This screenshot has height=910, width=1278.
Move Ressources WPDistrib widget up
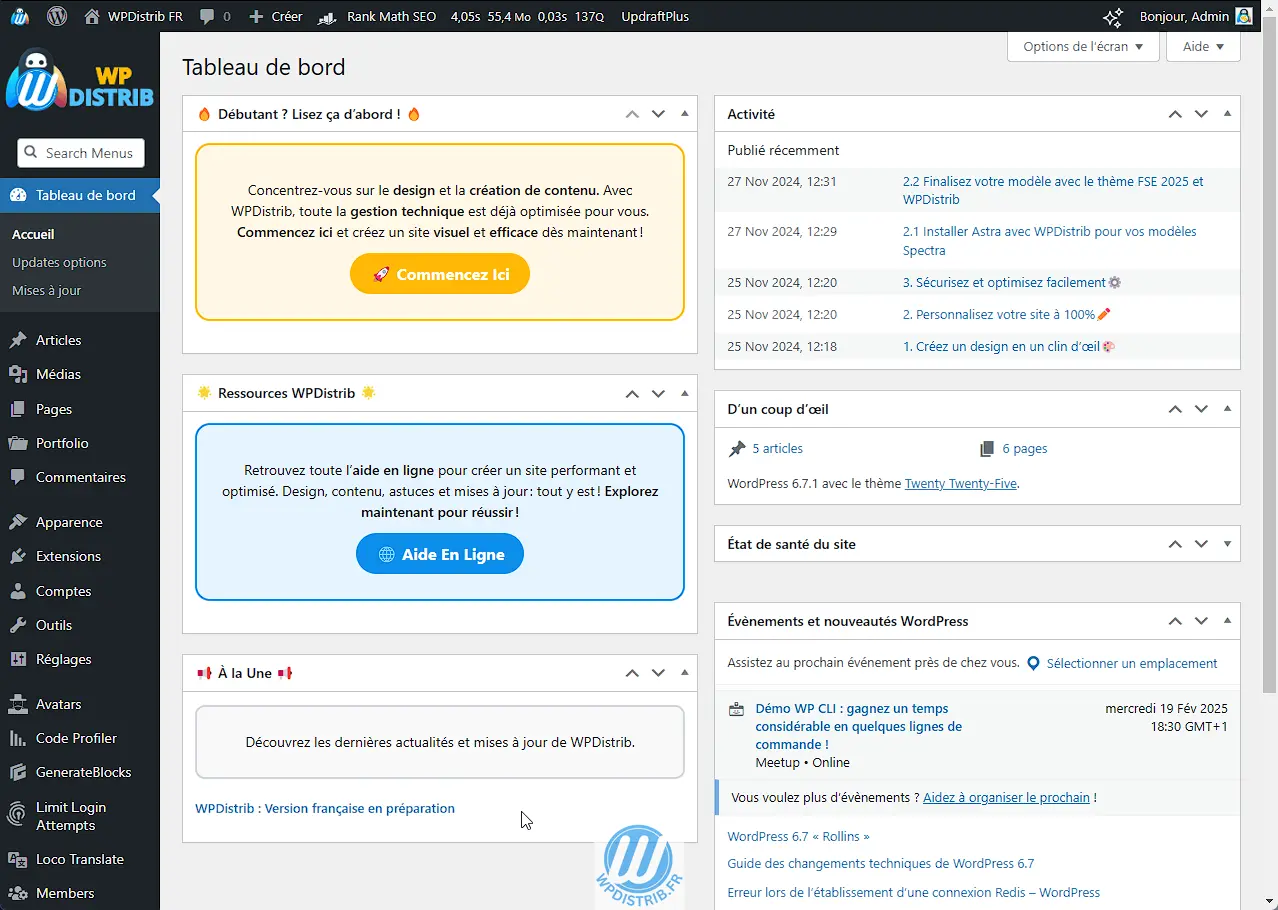point(632,393)
